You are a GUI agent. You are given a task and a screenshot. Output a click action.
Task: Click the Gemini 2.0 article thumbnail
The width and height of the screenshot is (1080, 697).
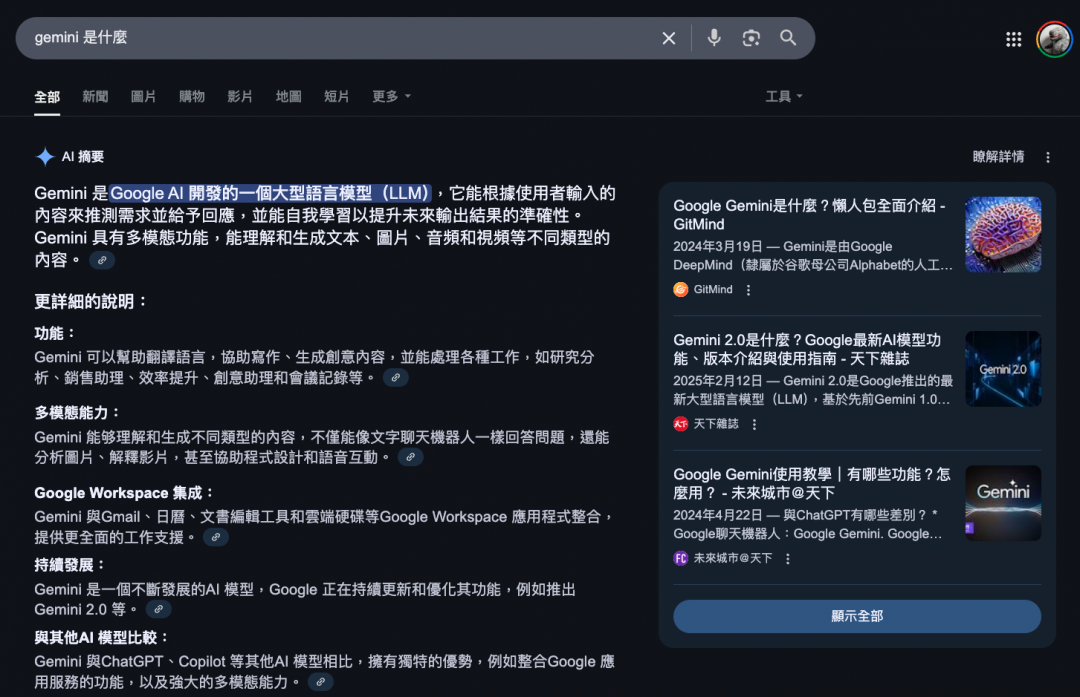pyautogui.click(x=1002, y=369)
